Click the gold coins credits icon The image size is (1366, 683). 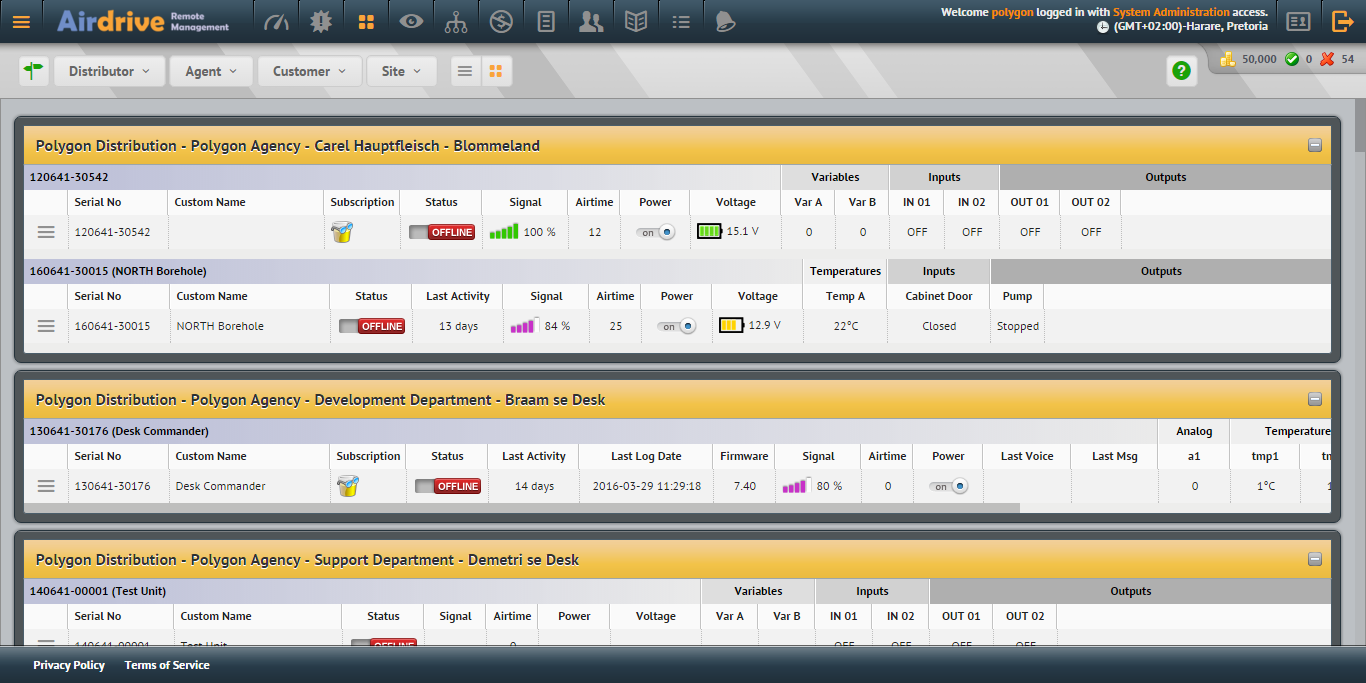(1229, 59)
